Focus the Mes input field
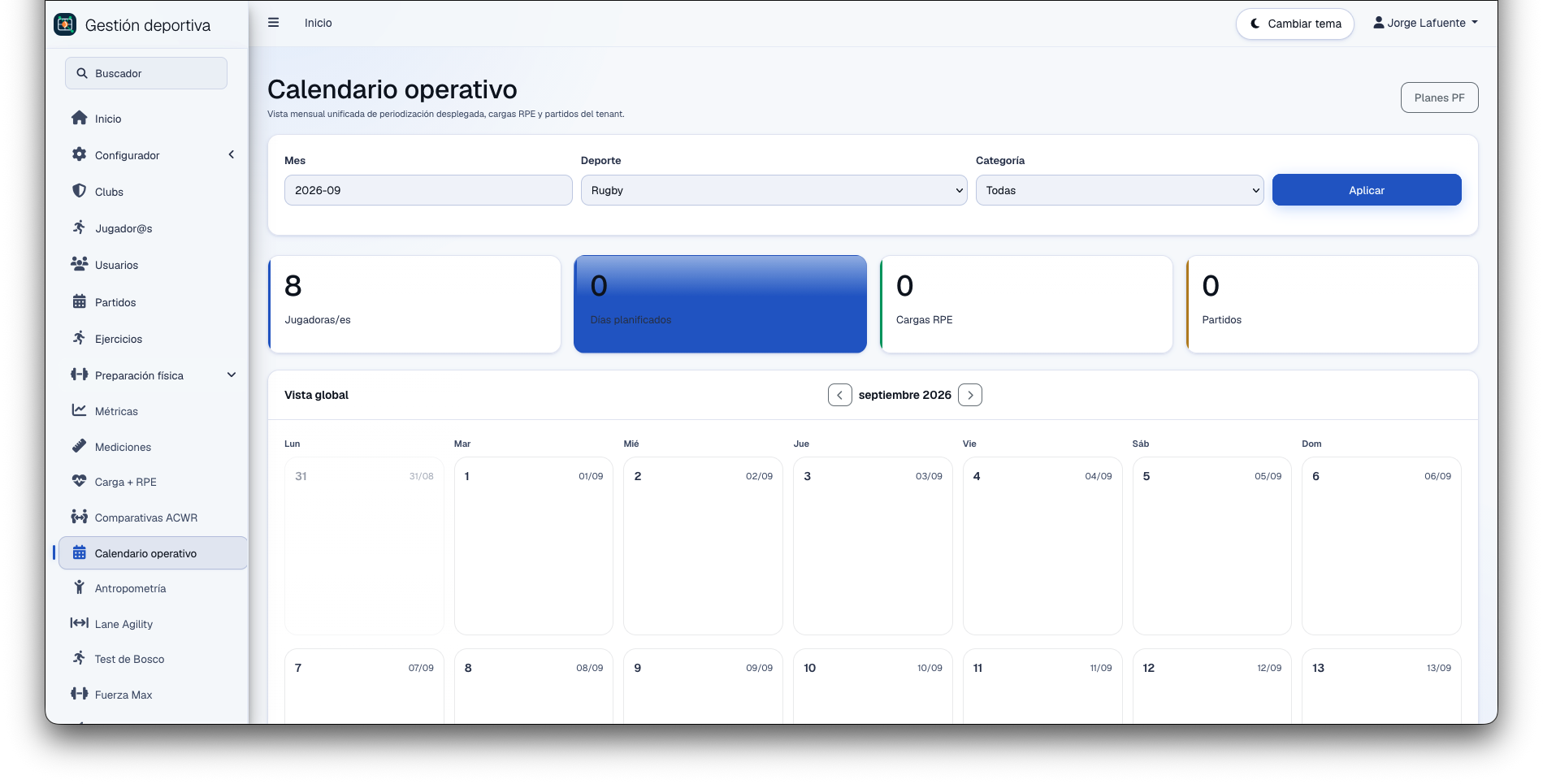 [428, 190]
